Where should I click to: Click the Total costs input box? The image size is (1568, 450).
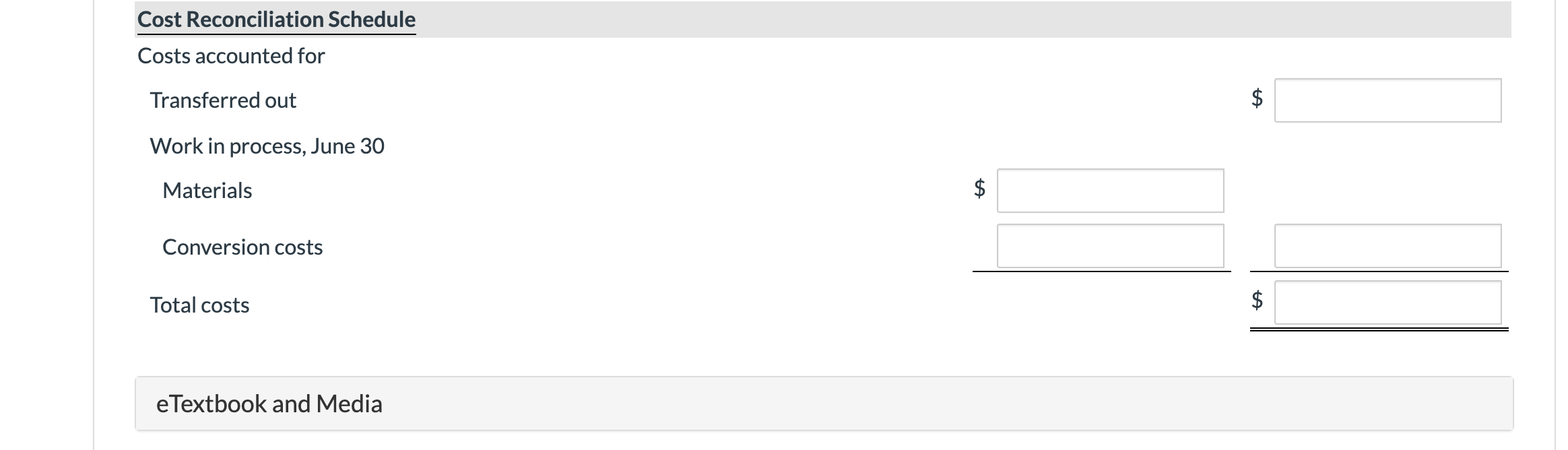(x=1387, y=302)
